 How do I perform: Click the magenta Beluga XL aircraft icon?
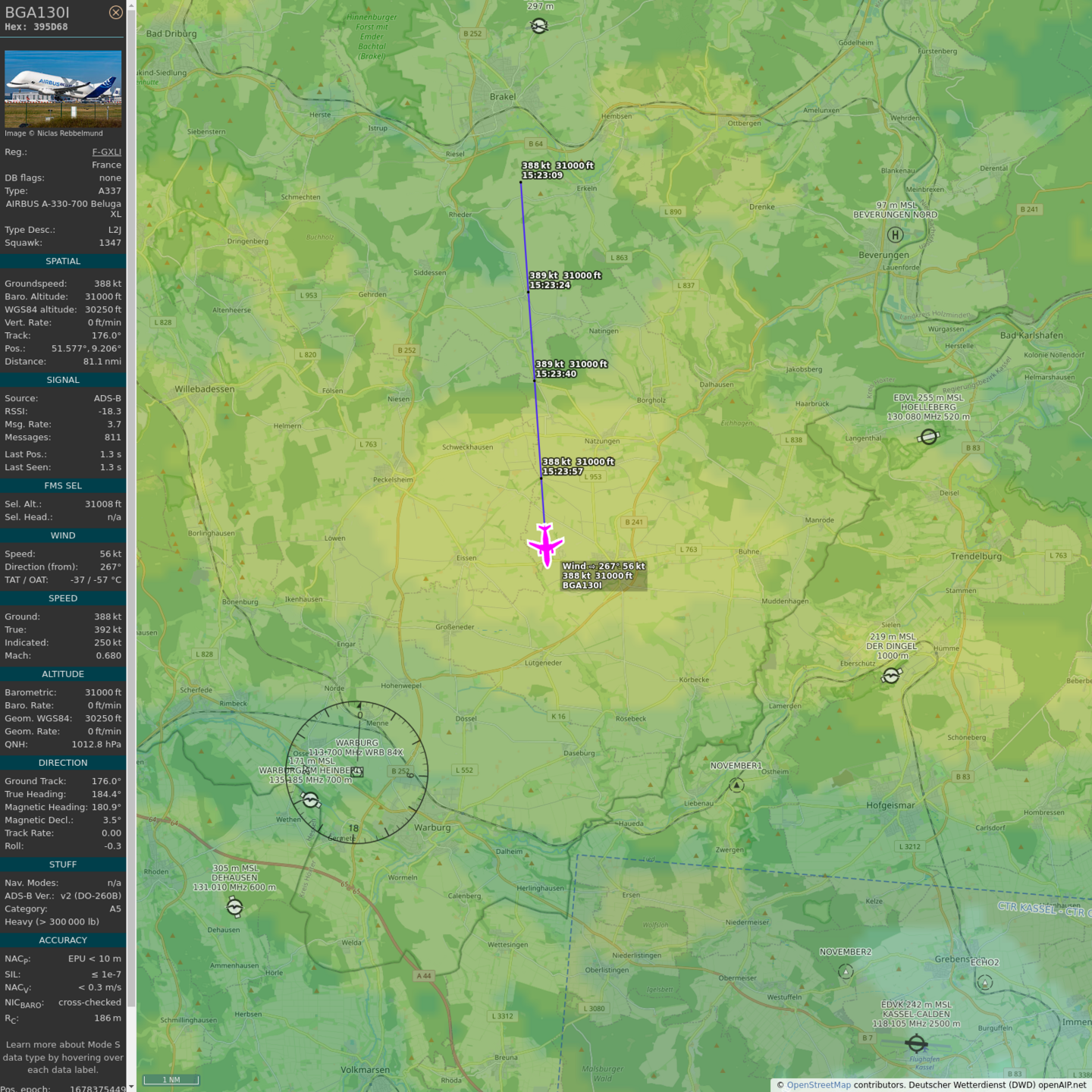click(545, 544)
